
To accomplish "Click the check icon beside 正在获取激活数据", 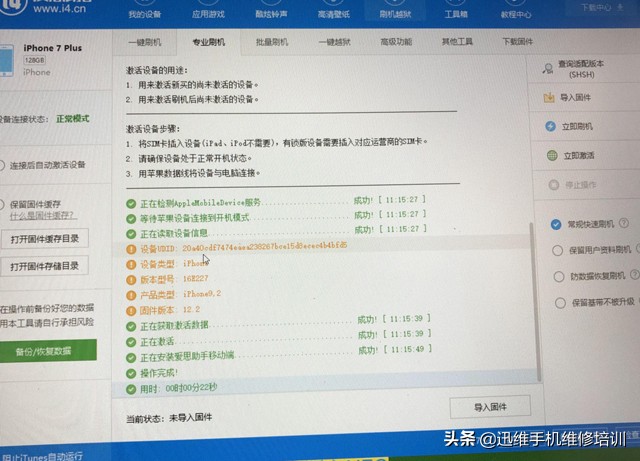I will coord(131,326).
